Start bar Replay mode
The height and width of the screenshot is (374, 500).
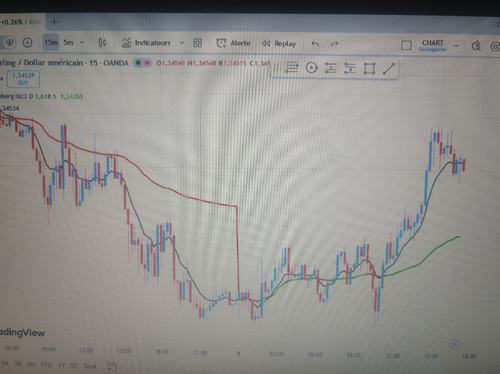pos(279,43)
